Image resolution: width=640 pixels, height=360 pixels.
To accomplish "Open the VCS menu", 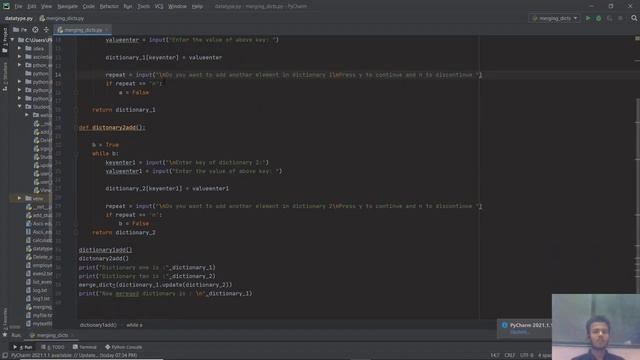I will click(x=159, y=6).
